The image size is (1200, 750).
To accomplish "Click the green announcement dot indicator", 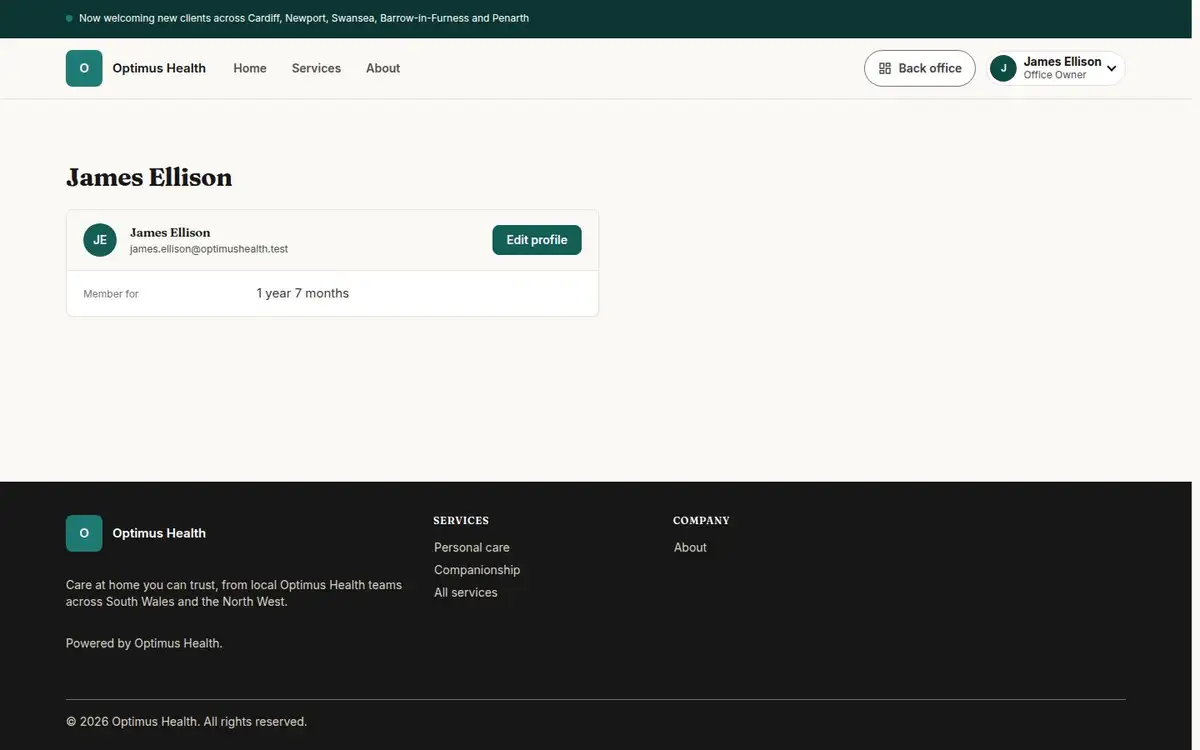I will click(69, 18).
